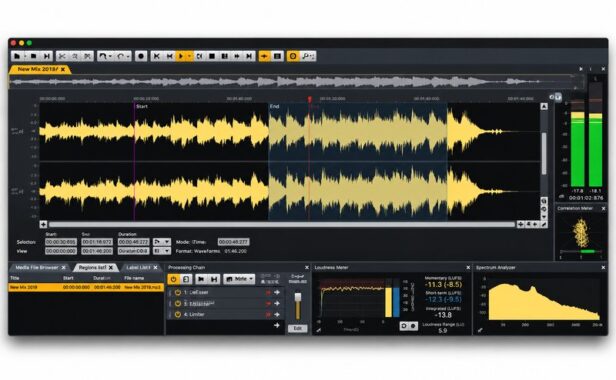Click the Open file folder icon
This screenshot has width=616, height=380.
(33, 56)
